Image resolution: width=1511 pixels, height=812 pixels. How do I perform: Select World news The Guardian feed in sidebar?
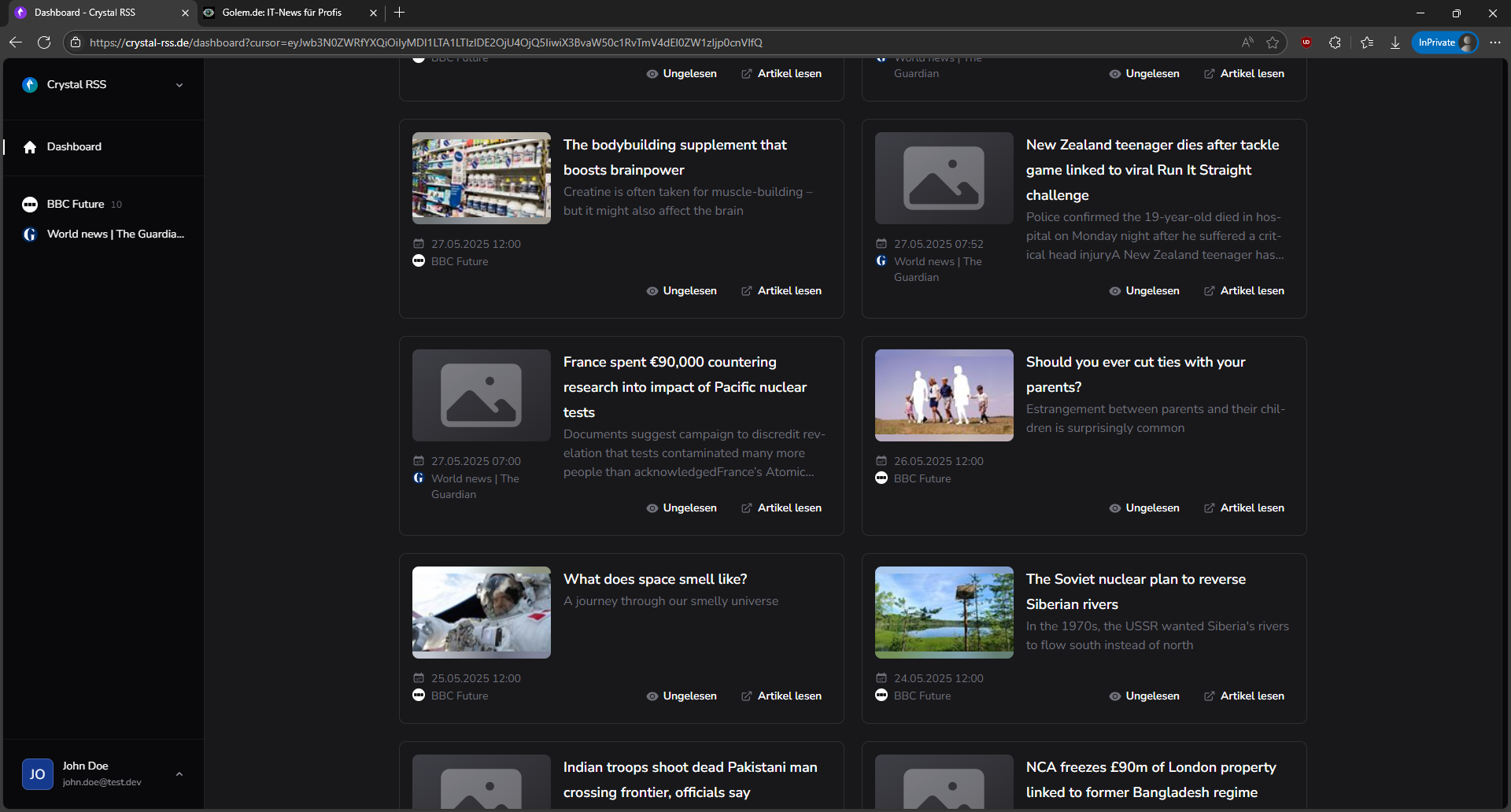115,234
